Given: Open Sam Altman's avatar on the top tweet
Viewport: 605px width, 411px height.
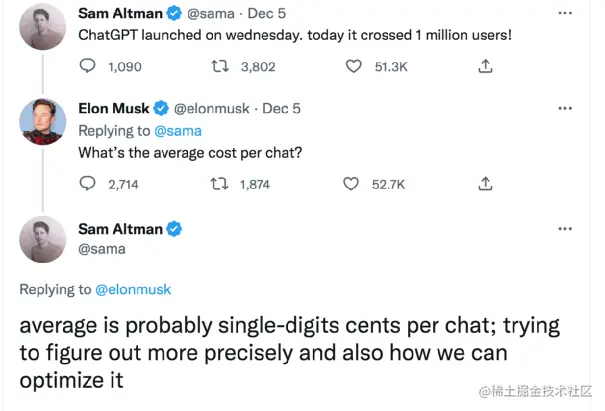Looking at the screenshot, I should pos(43,27).
